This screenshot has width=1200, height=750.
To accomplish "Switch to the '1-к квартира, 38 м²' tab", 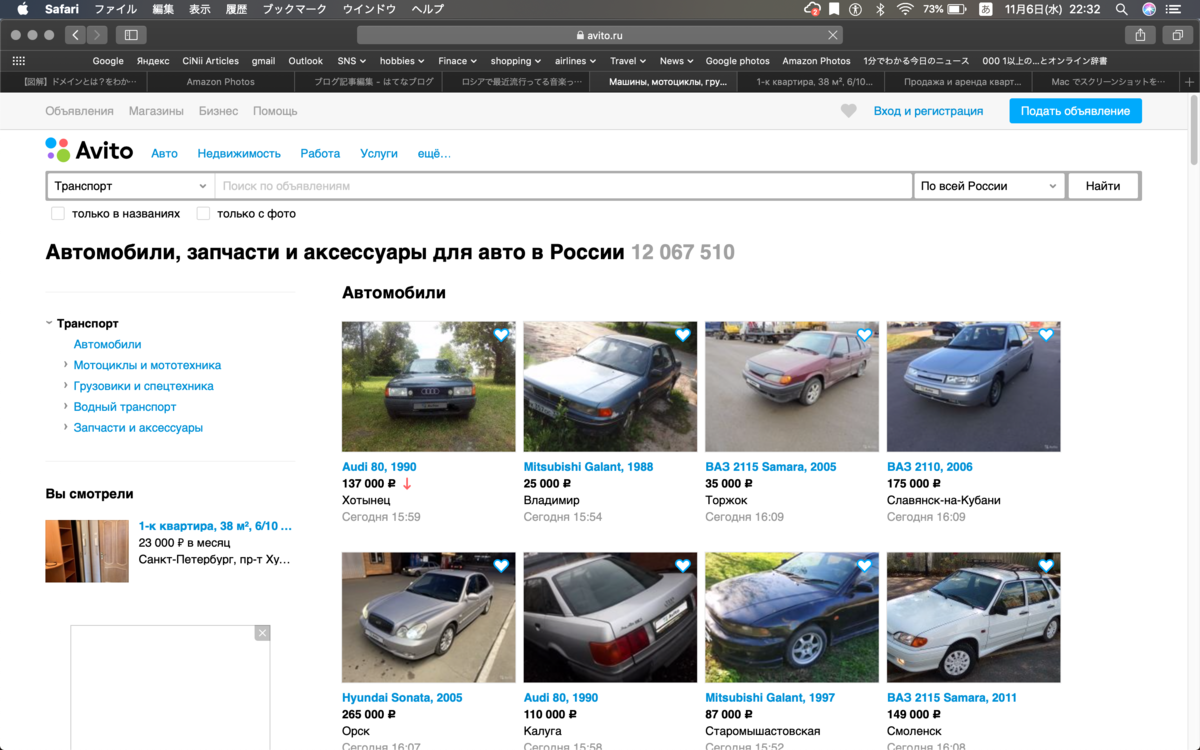I will click(x=813, y=82).
